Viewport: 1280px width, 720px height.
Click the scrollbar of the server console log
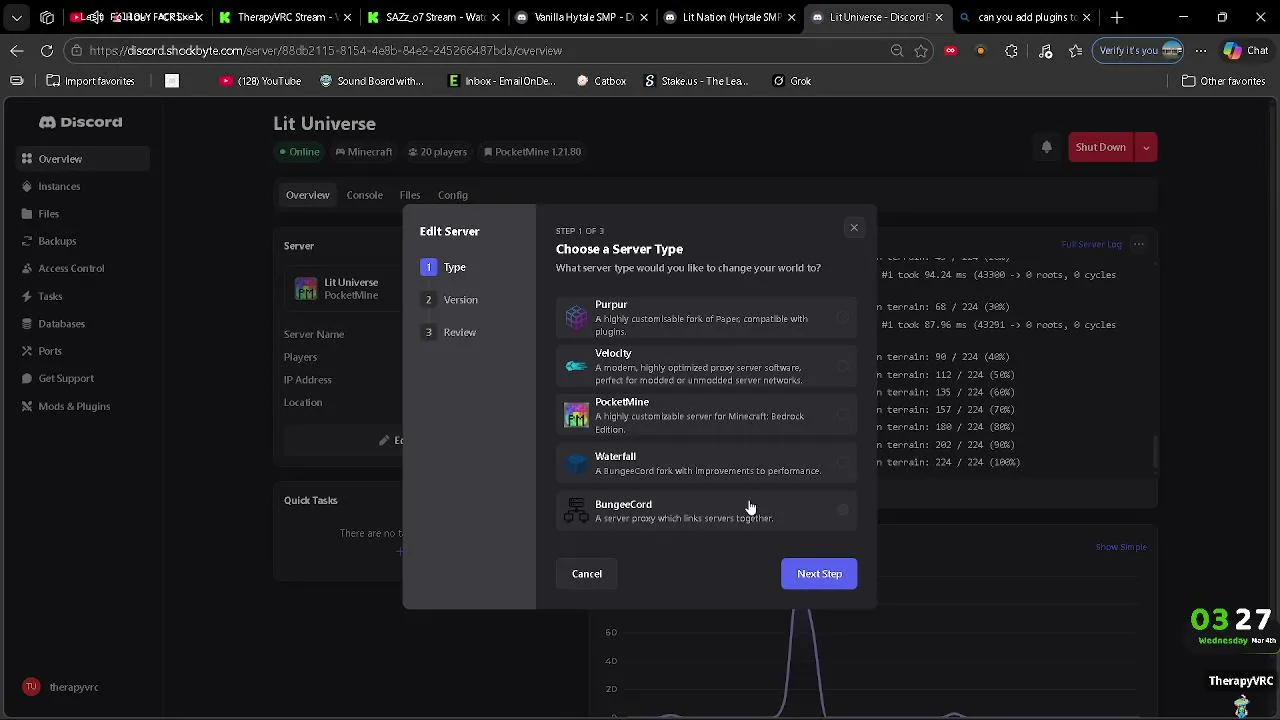[x=1155, y=451]
